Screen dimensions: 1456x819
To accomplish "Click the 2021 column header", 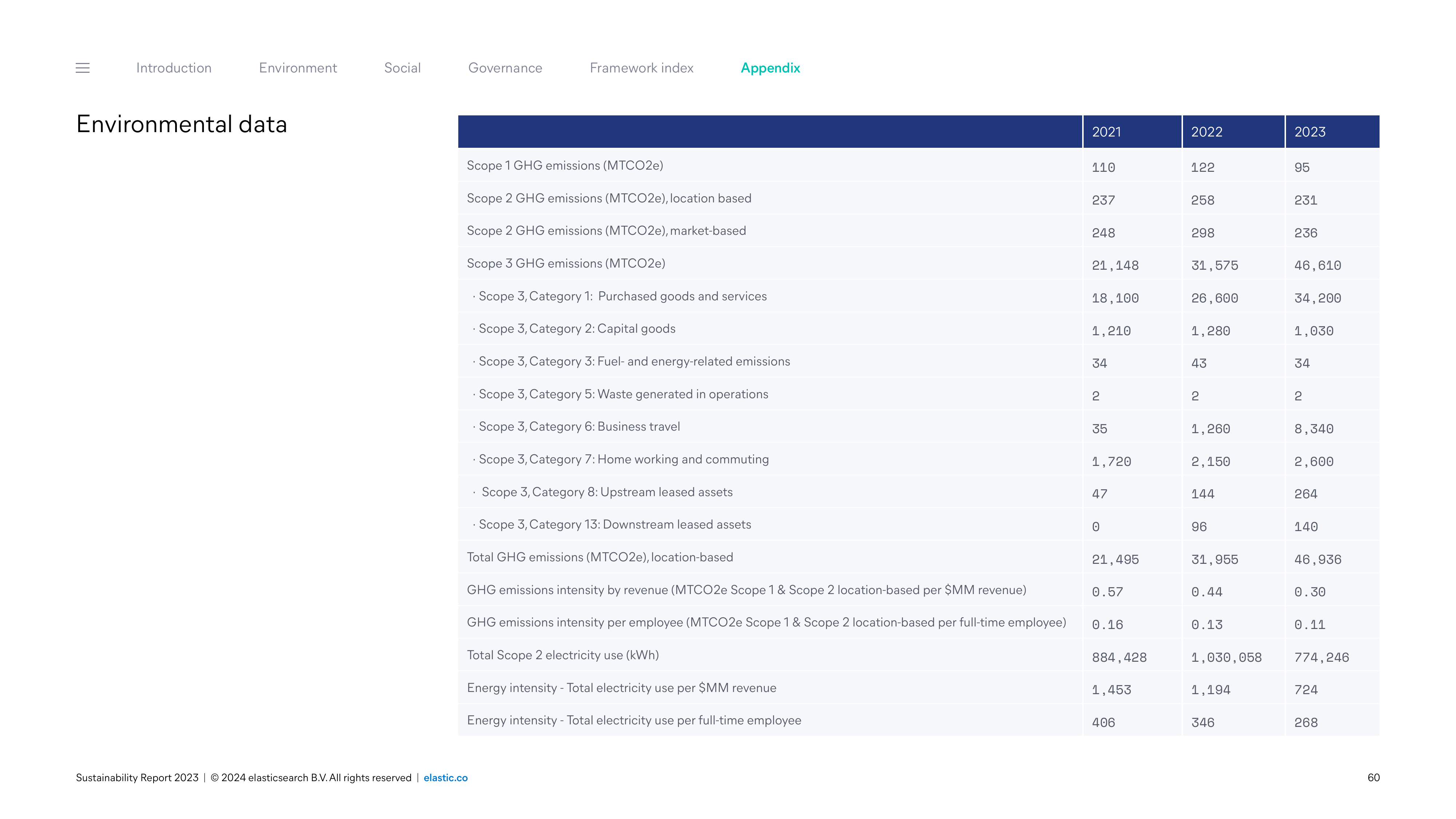I will 1132,132.
